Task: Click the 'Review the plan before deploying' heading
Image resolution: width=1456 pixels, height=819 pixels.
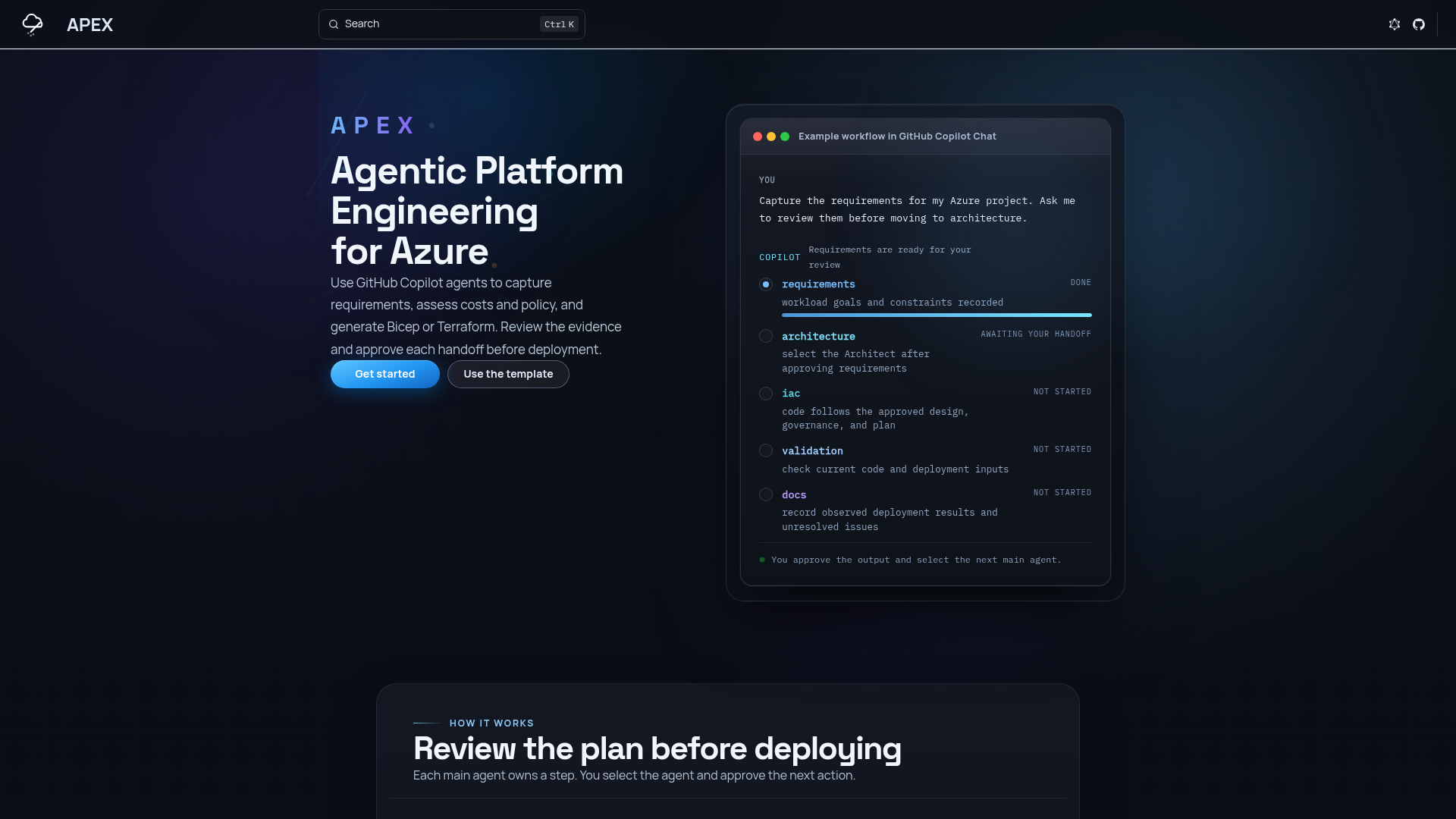Action: pos(657,748)
